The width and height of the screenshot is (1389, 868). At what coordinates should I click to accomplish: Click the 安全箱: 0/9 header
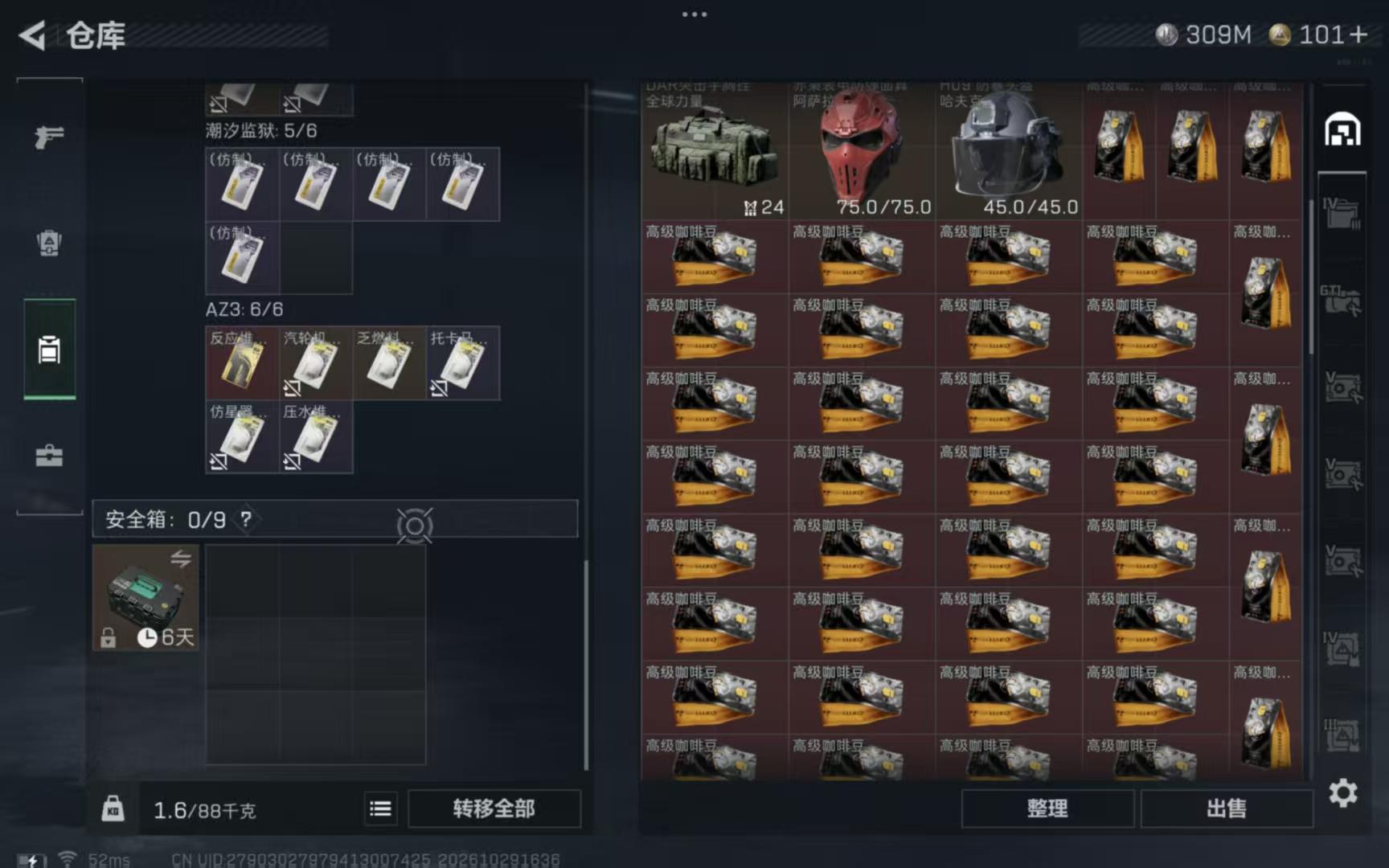coord(334,519)
